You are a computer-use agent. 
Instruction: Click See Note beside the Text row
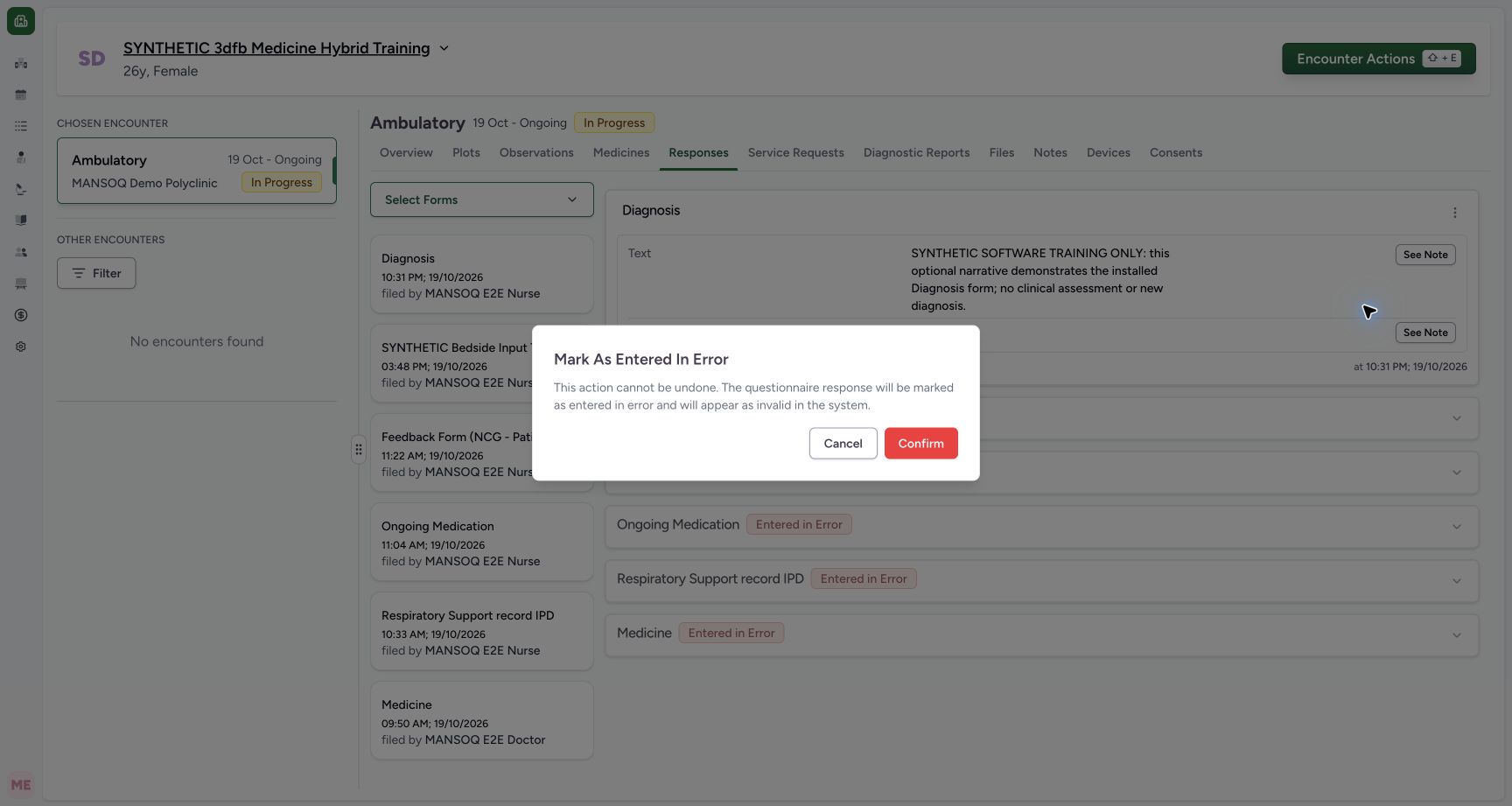(x=1425, y=255)
